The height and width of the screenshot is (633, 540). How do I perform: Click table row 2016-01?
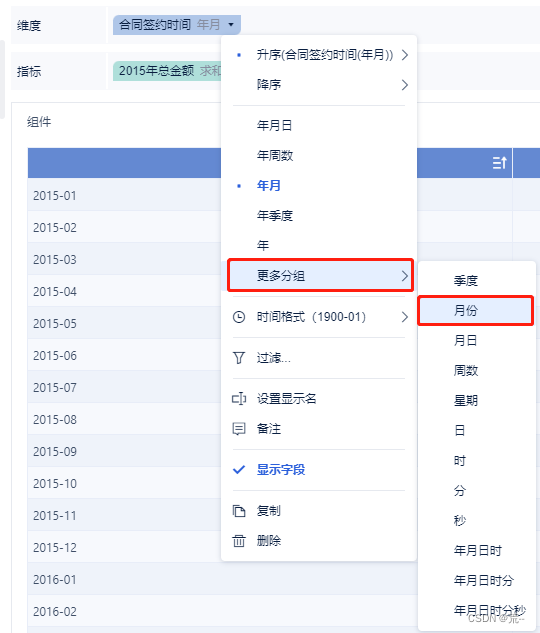(222, 579)
